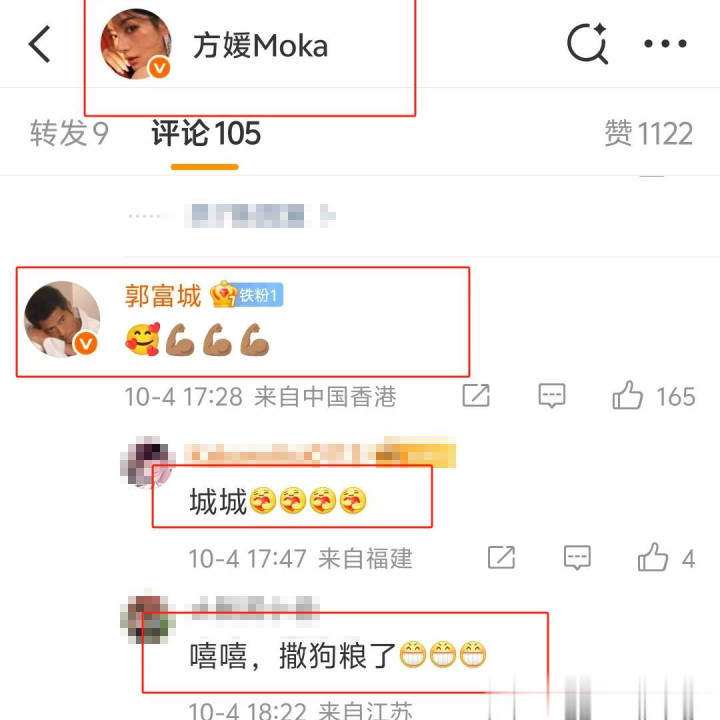Image resolution: width=720 pixels, height=720 pixels.
Task: Open the 赞 1122 likes tab
Action: (x=648, y=134)
